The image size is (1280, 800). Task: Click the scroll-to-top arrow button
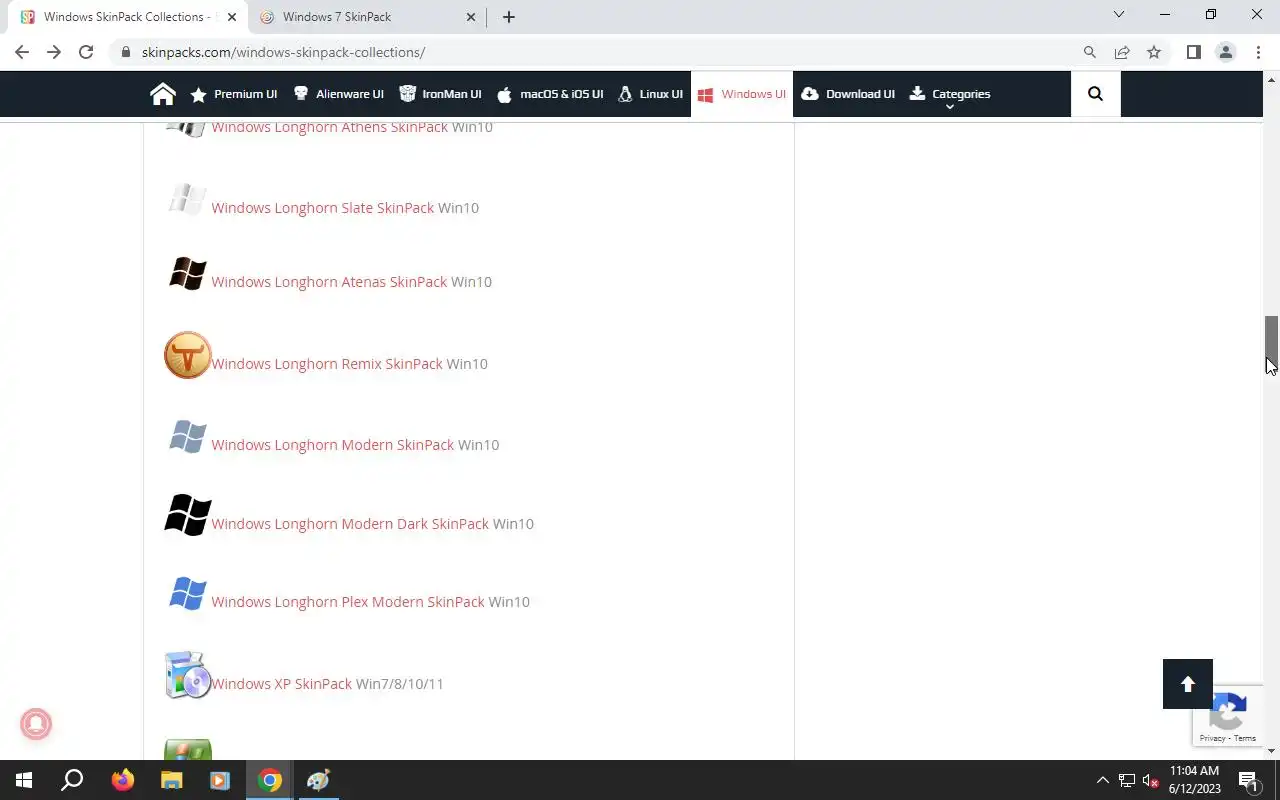pos(1188,684)
